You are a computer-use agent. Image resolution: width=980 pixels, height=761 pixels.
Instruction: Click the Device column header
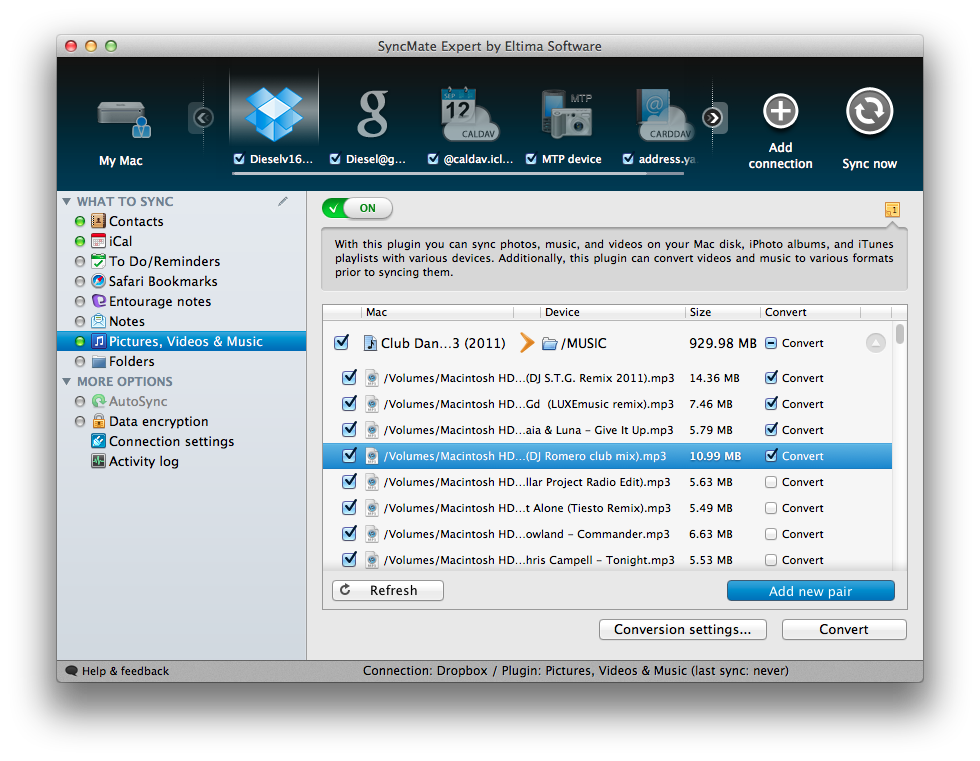tap(612, 312)
